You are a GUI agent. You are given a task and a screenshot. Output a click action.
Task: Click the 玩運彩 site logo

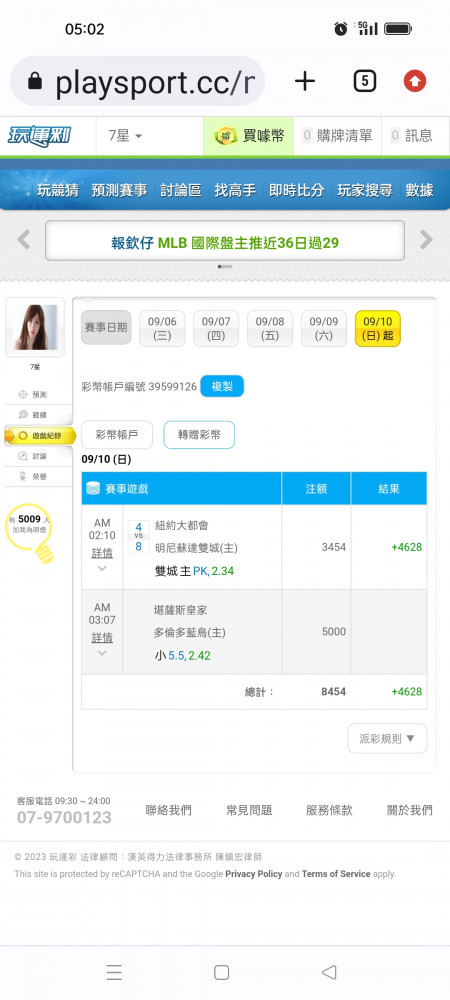click(40, 136)
